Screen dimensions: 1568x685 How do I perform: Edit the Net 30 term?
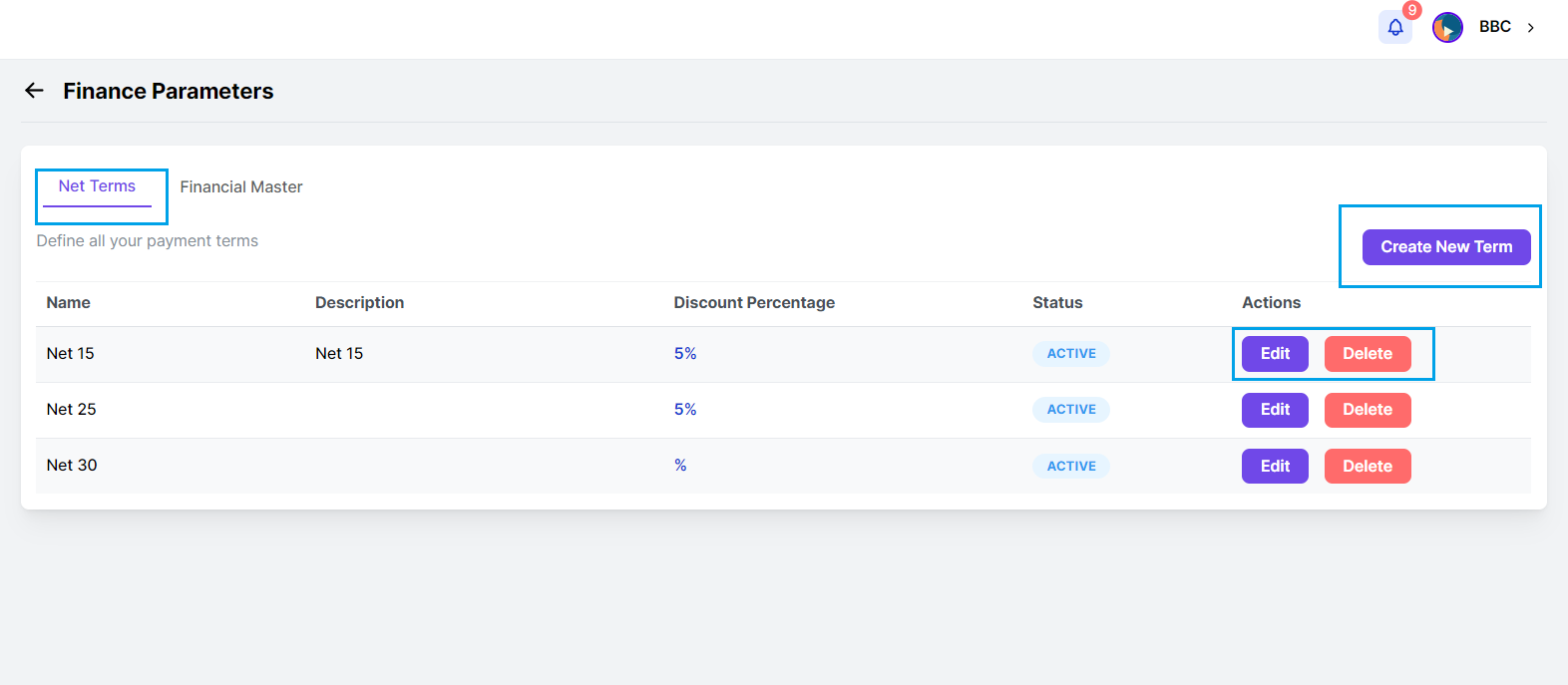[1275, 466]
